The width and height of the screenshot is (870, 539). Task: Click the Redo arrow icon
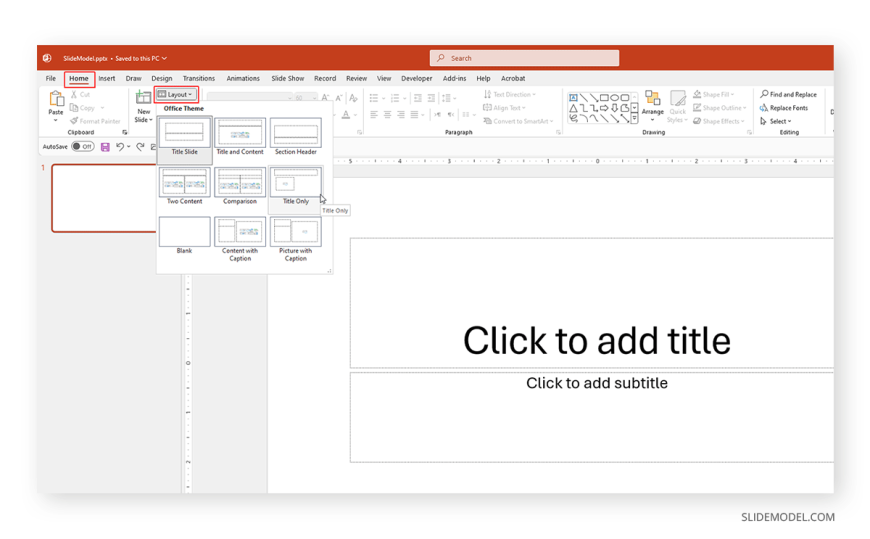coord(140,147)
